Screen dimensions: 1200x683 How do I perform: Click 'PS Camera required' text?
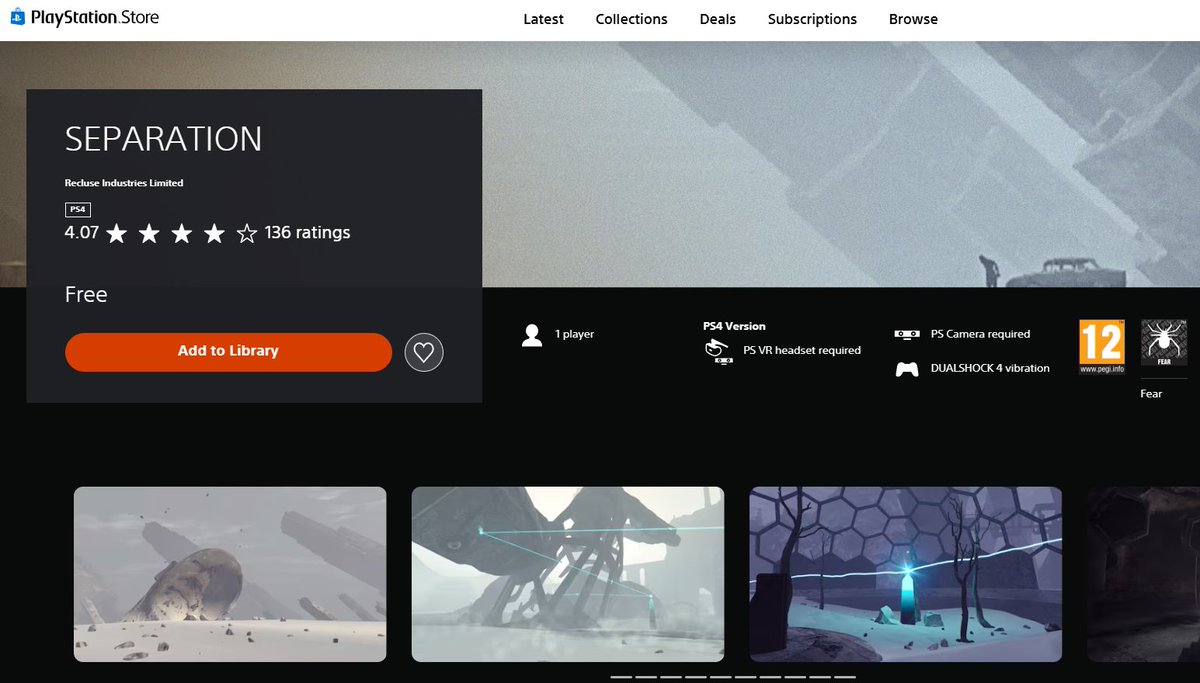click(x=980, y=334)
